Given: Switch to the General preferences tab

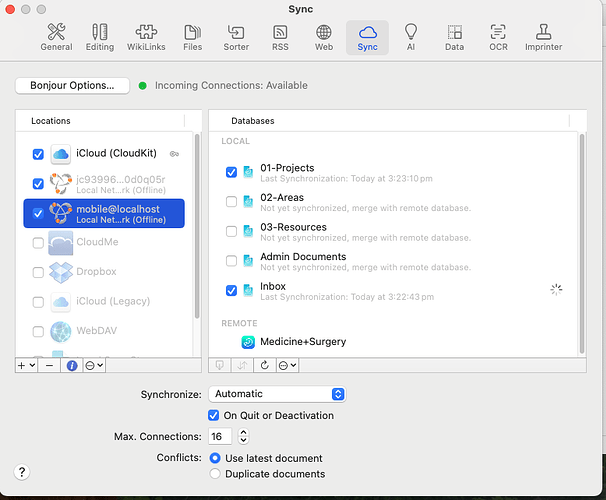Looking at the screenshot, I should pyautogui.click(x=56, y=37).
